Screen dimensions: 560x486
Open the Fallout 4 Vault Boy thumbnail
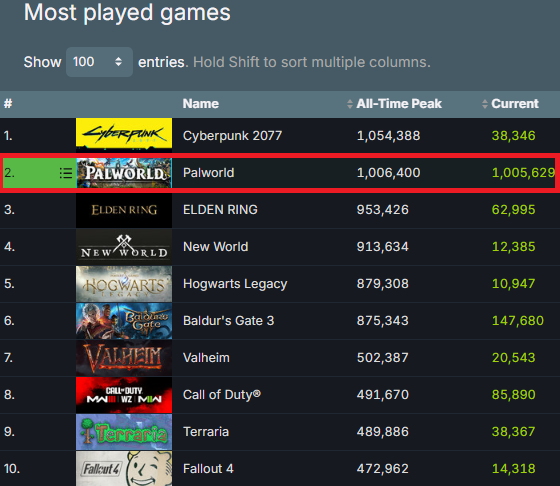(x=124, y=469)
